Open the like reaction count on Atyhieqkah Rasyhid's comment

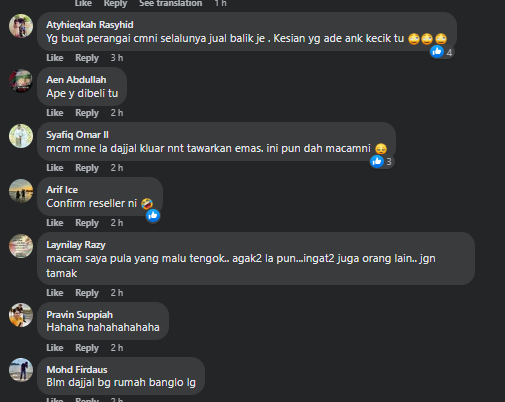(442, 52)
